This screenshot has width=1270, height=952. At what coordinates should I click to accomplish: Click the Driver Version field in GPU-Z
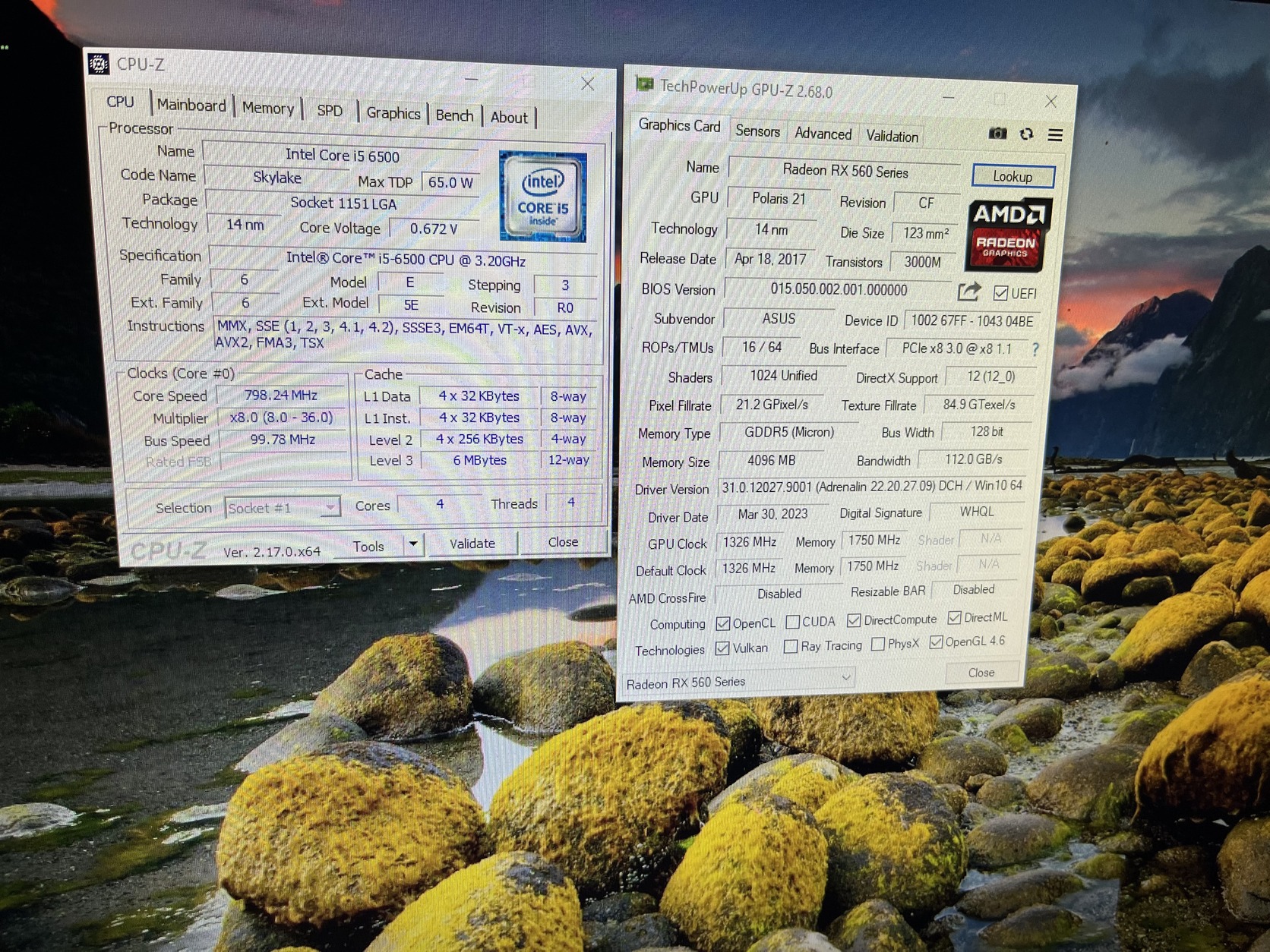(872, 486)
